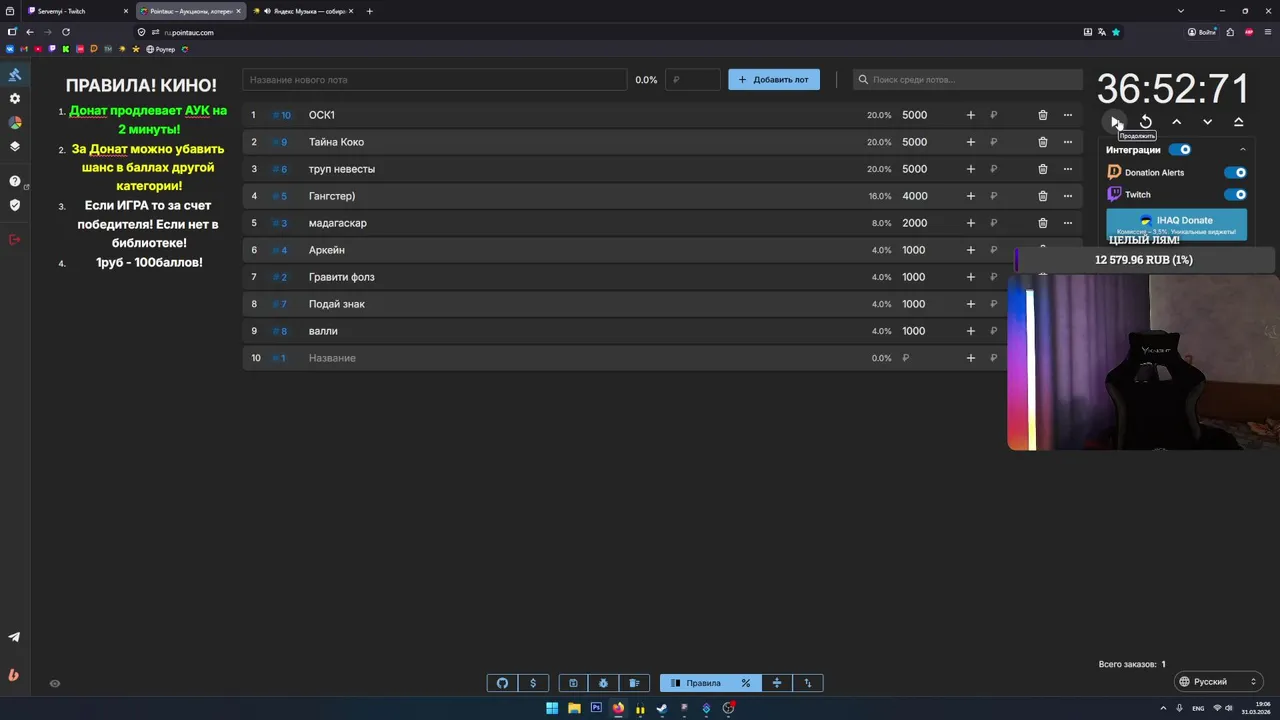Click the clear lots trash-list icon
This screenshot has height=720, width=1280.
635,683
